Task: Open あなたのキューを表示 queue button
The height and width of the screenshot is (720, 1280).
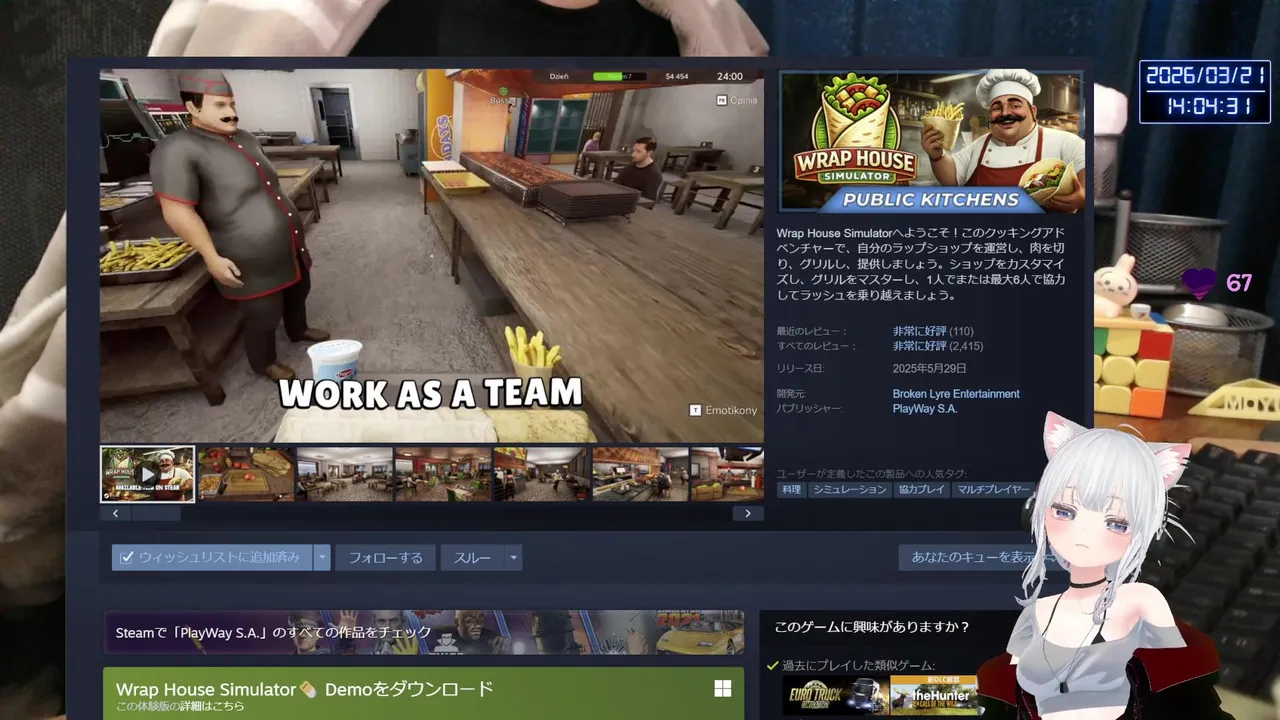Action: click(x=971, y=557)
